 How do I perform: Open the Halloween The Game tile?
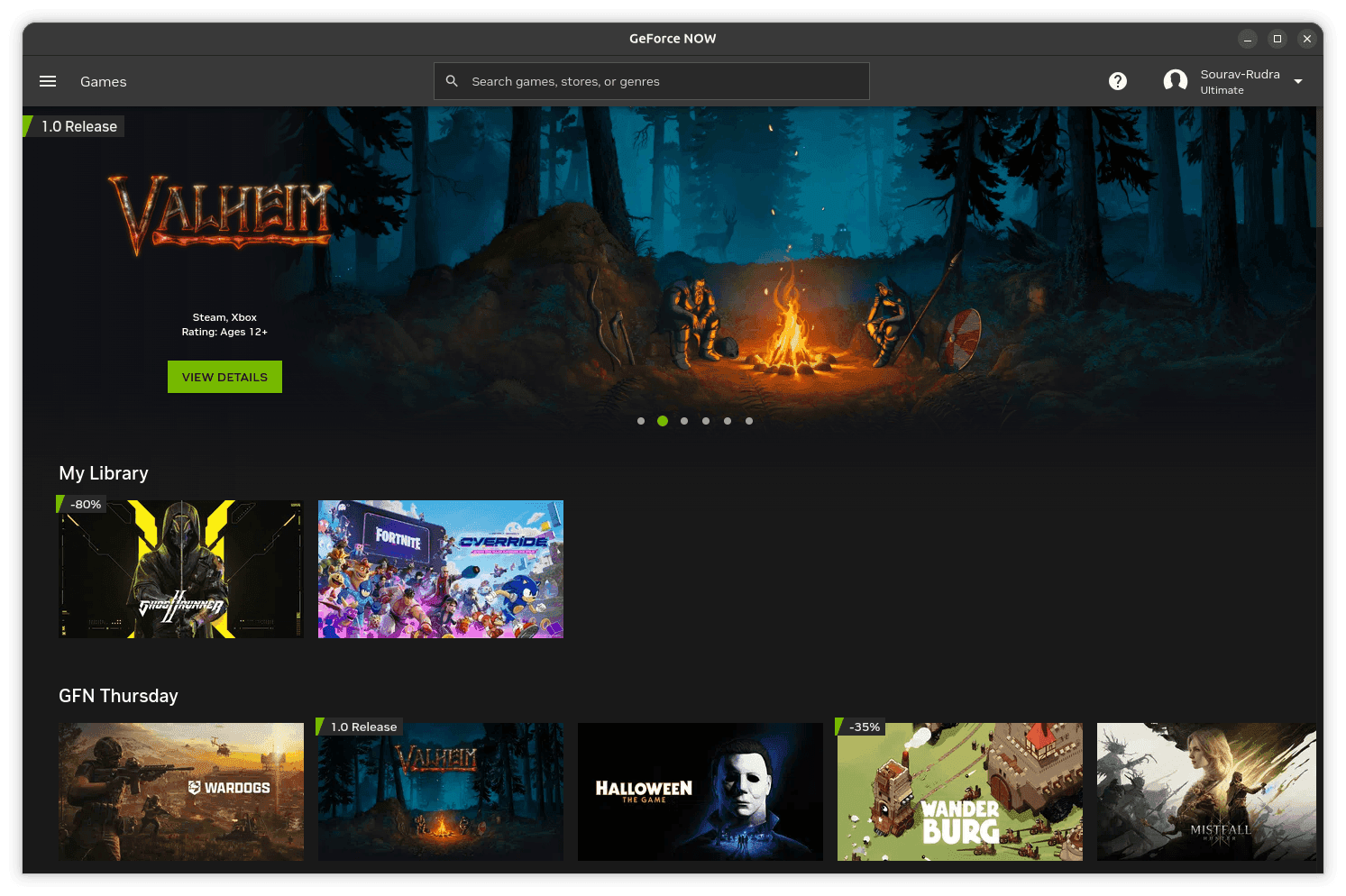coord(700,791)
